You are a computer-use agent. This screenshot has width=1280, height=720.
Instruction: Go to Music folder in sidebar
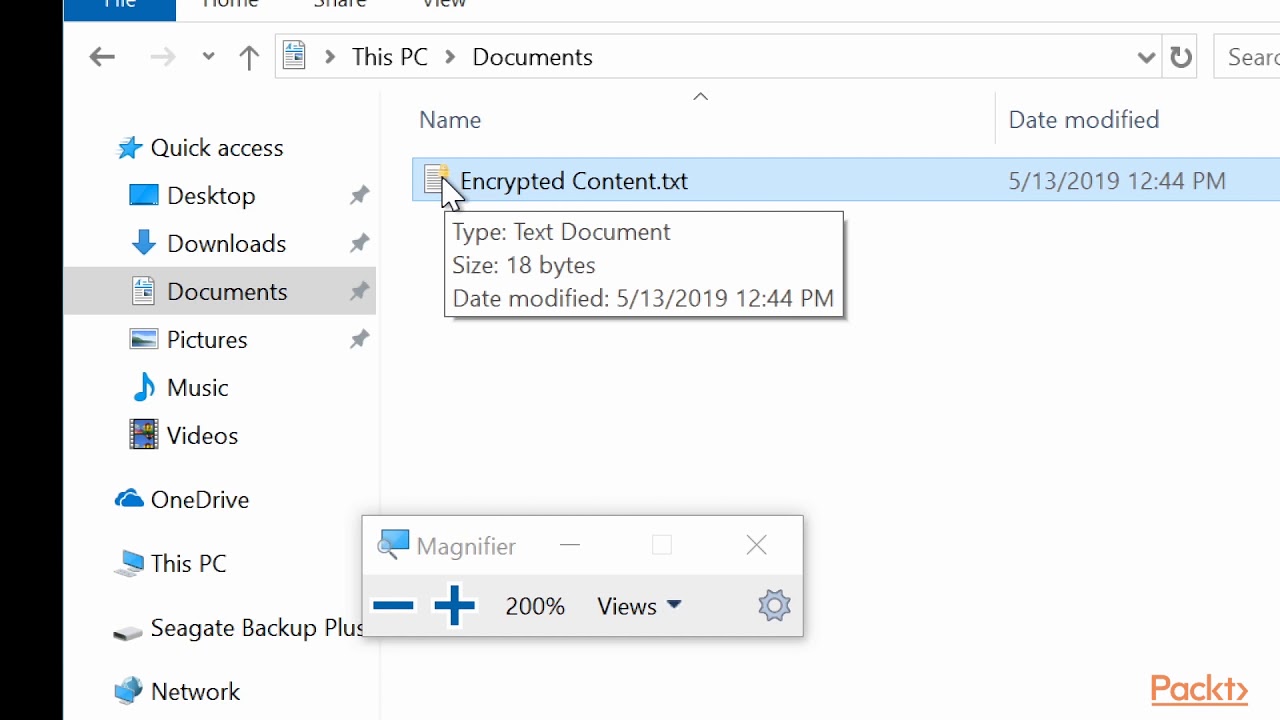coord(197,388)
